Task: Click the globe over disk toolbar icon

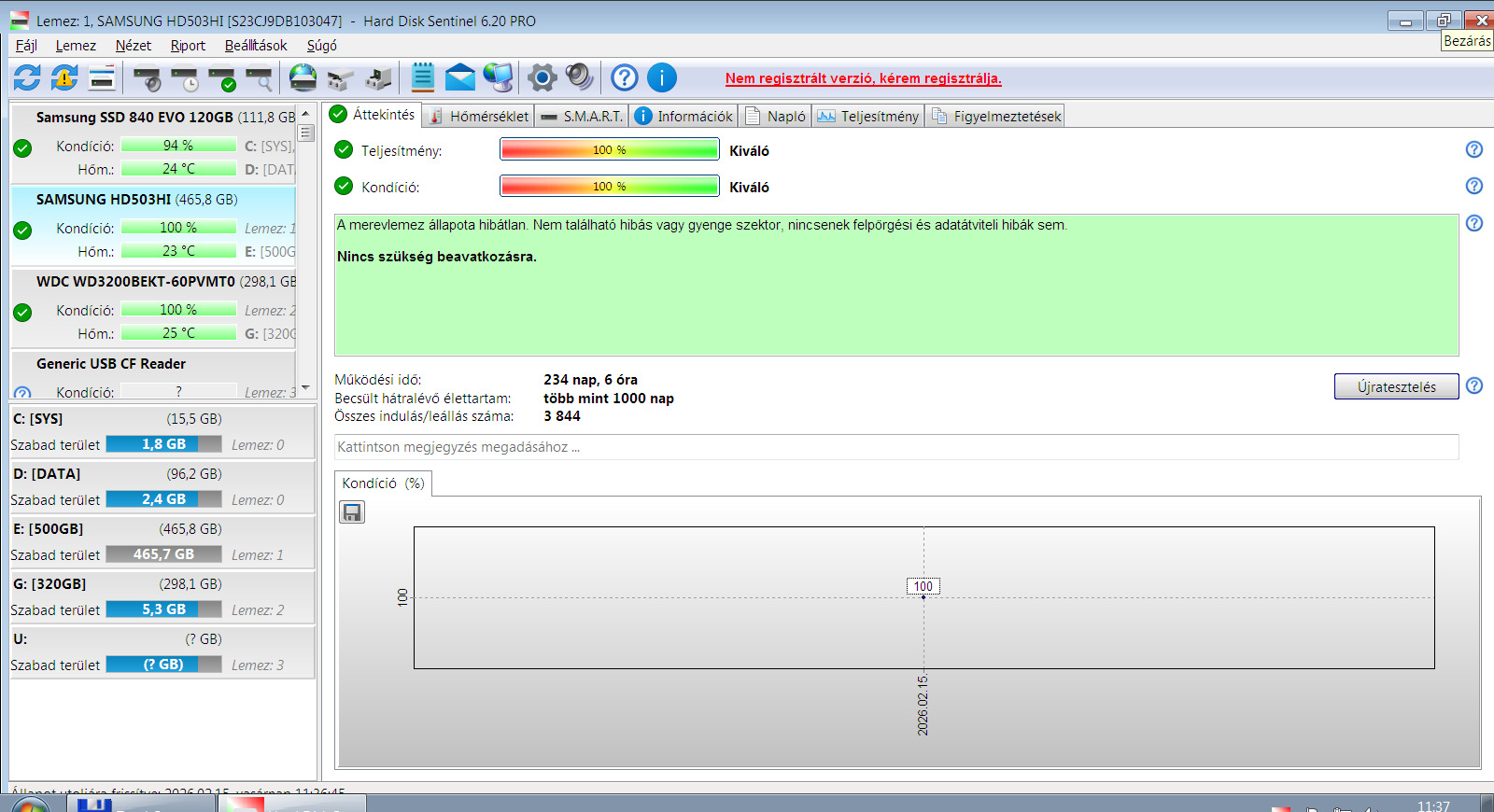Action: [x=303, y=77]
